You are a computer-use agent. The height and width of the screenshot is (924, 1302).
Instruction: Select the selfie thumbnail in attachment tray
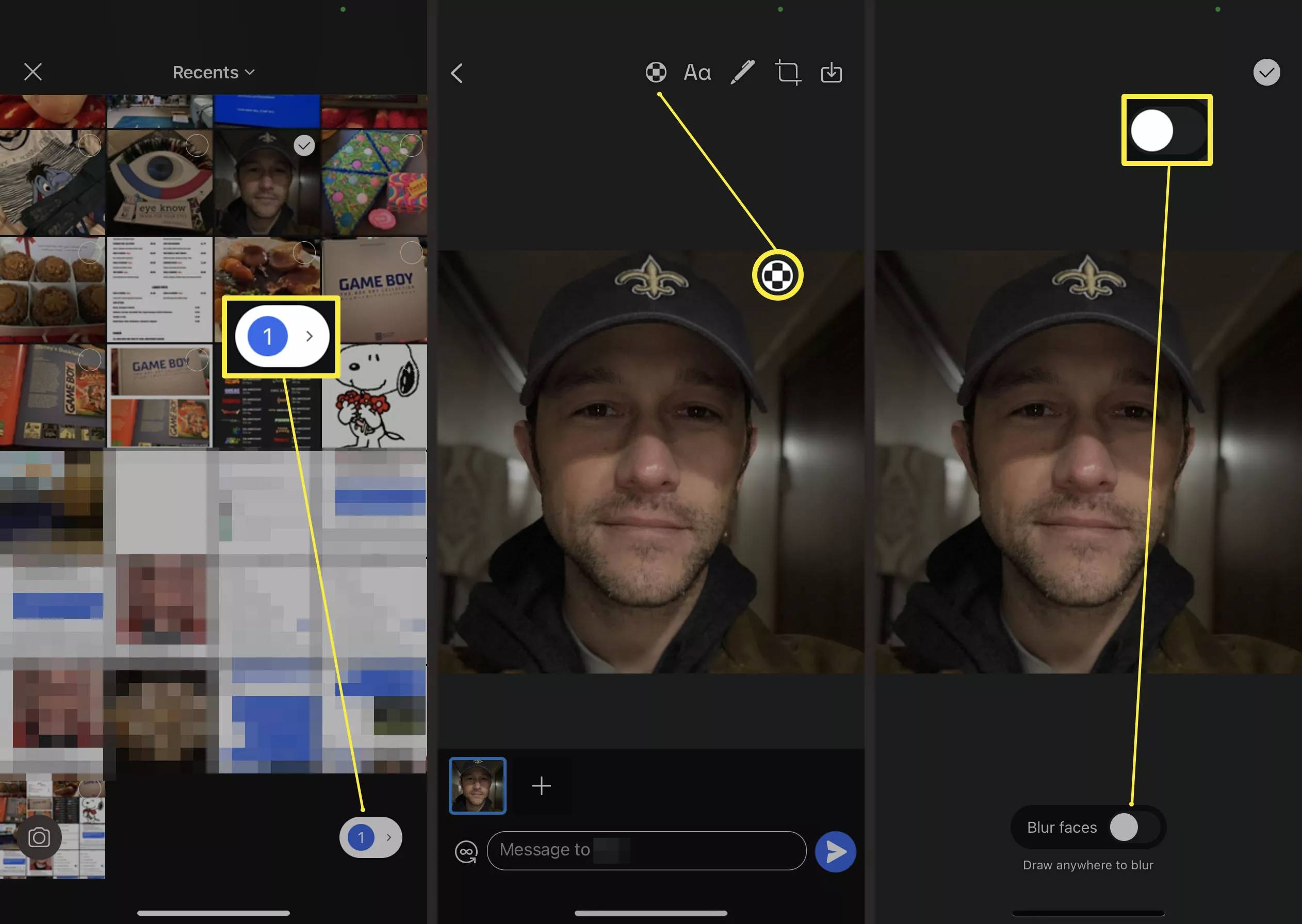478,786
